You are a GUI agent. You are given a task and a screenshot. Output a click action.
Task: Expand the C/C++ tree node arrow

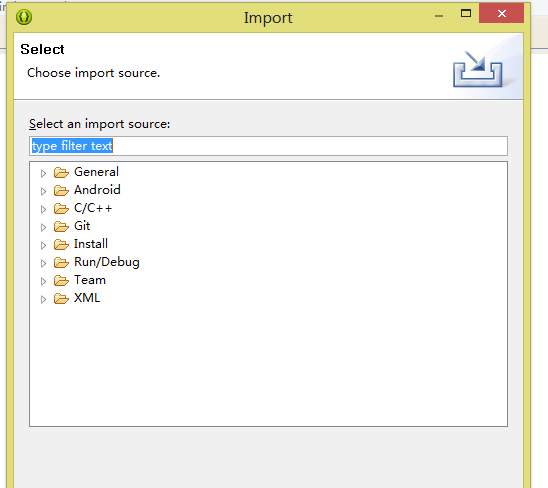[x=43, y=209]
